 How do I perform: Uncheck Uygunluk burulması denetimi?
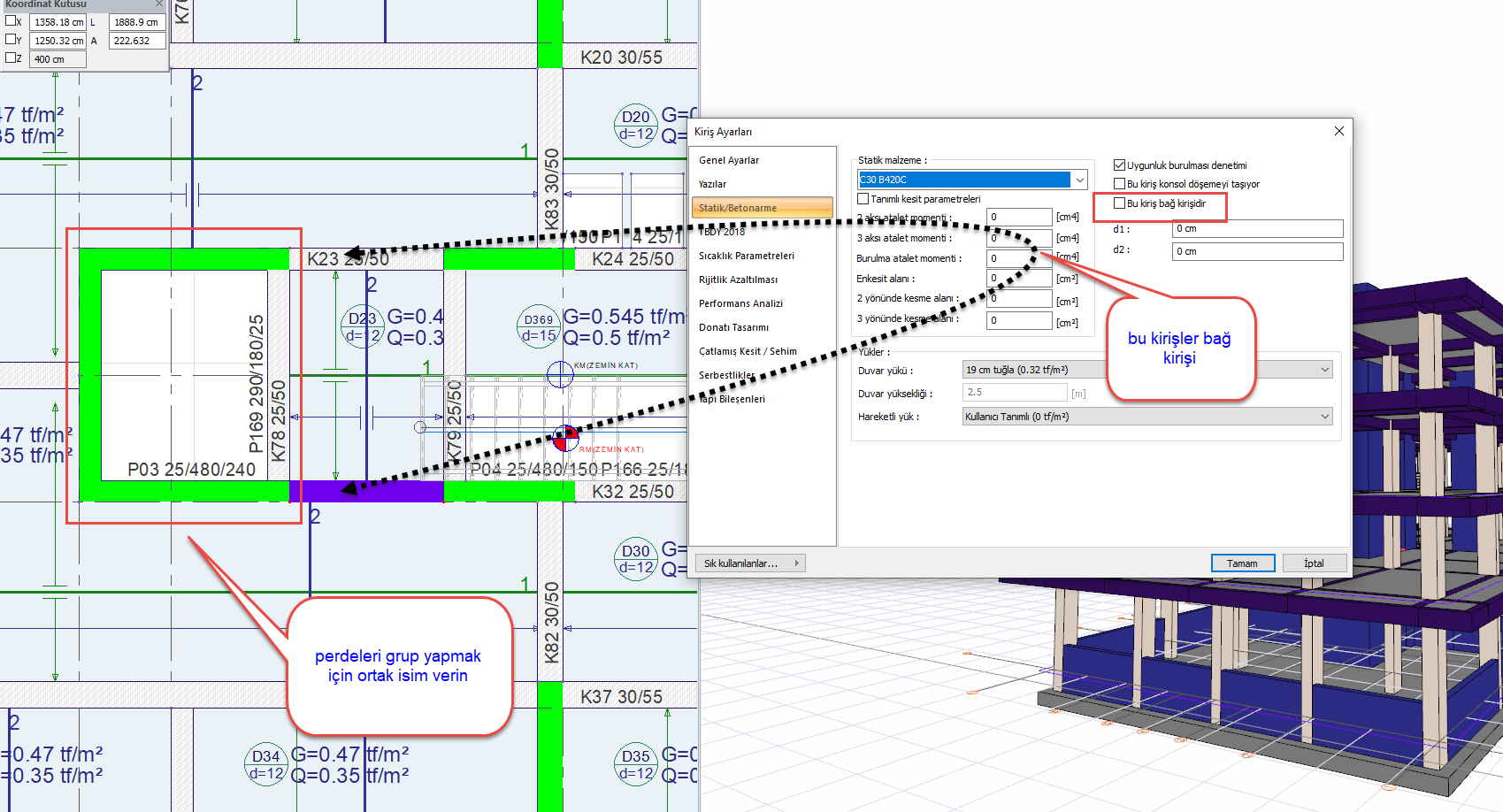[1119, 165]
